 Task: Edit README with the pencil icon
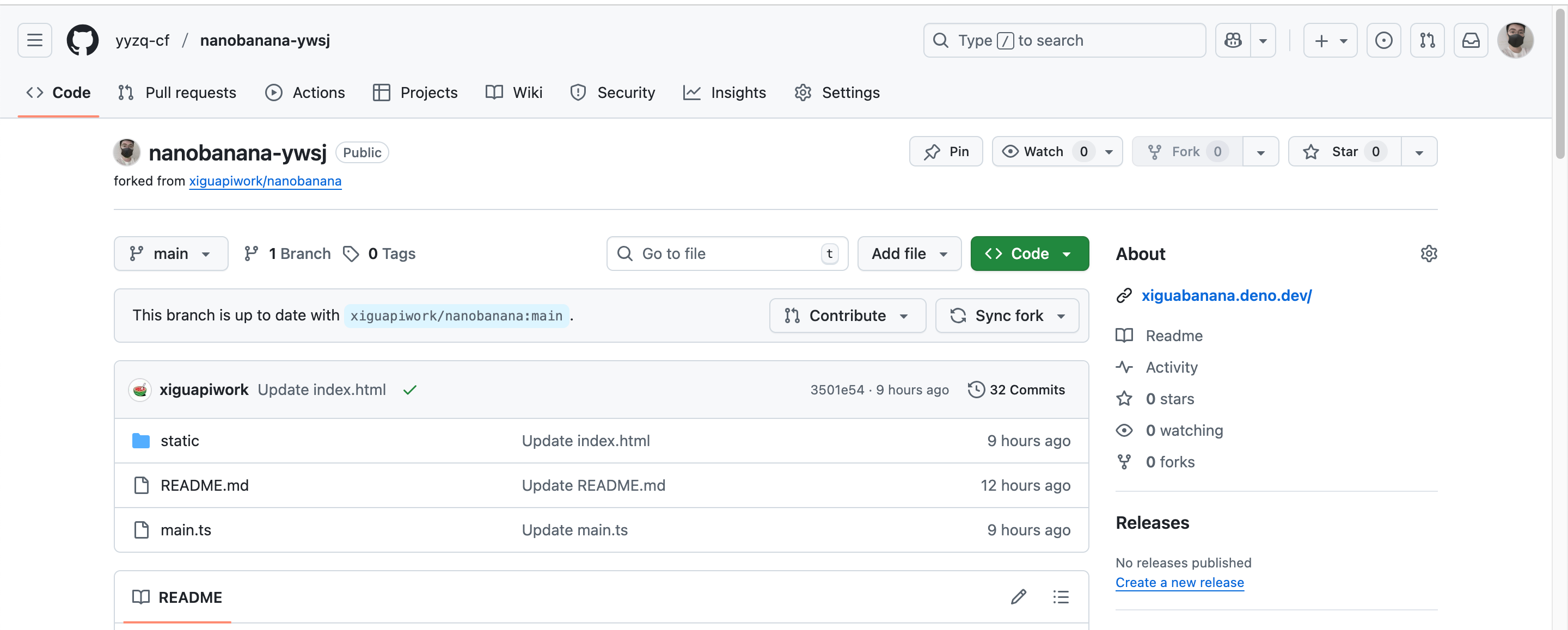[1018, 597]
